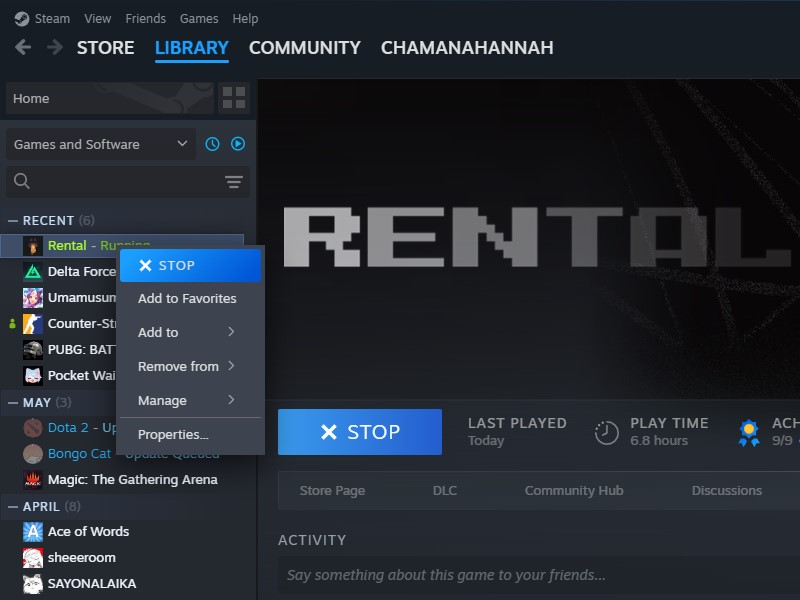Viewport: 800px width, 600px height.
Task: Click the Rental game icon in list
Action: click(33, 246)
